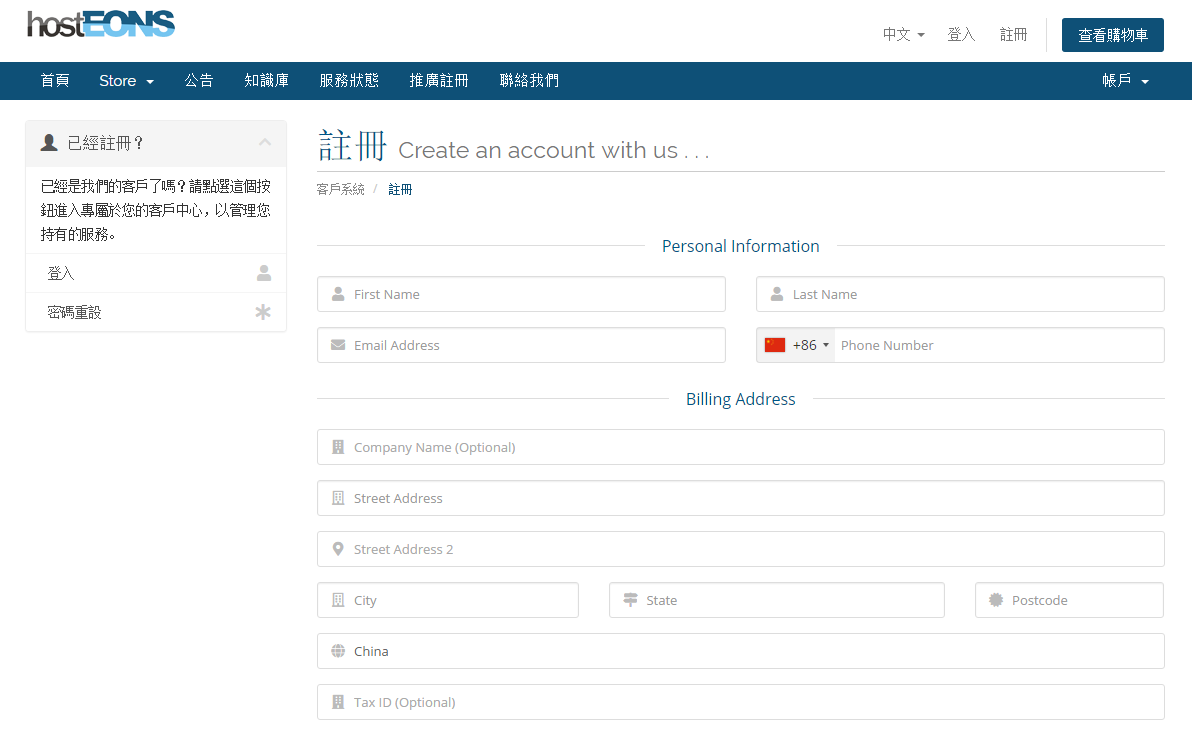Open the 中文 language dropdown
Image resolution: width=1192 pixels, height=738 pixels.
coord(903,34)
